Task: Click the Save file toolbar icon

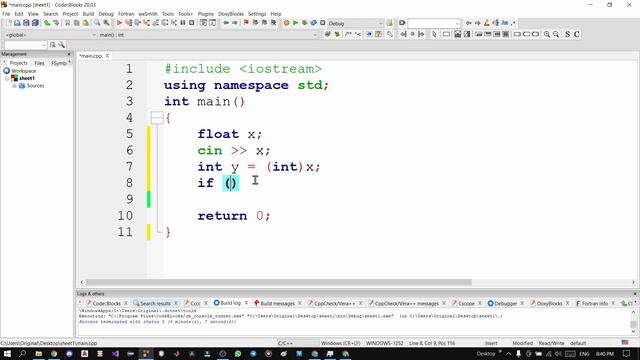Action: tap(26, 23)
